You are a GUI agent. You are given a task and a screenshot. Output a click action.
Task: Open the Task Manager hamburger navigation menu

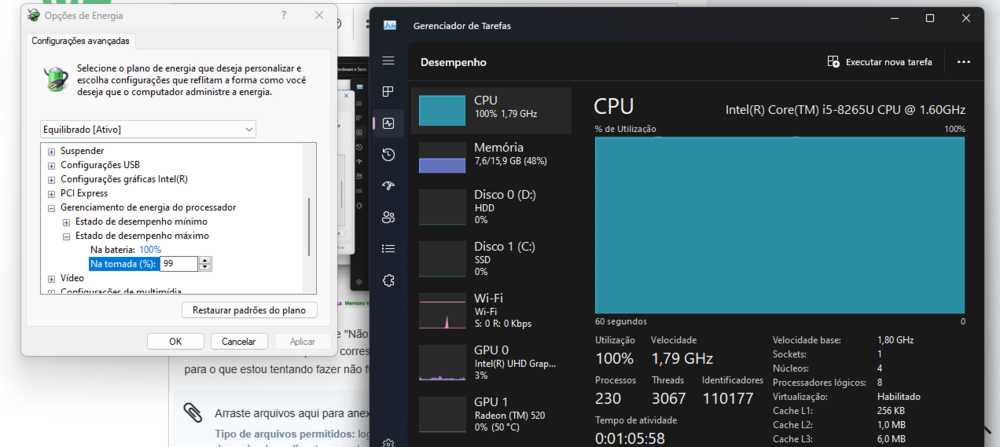pyautogui.click(x=388, y=61)
